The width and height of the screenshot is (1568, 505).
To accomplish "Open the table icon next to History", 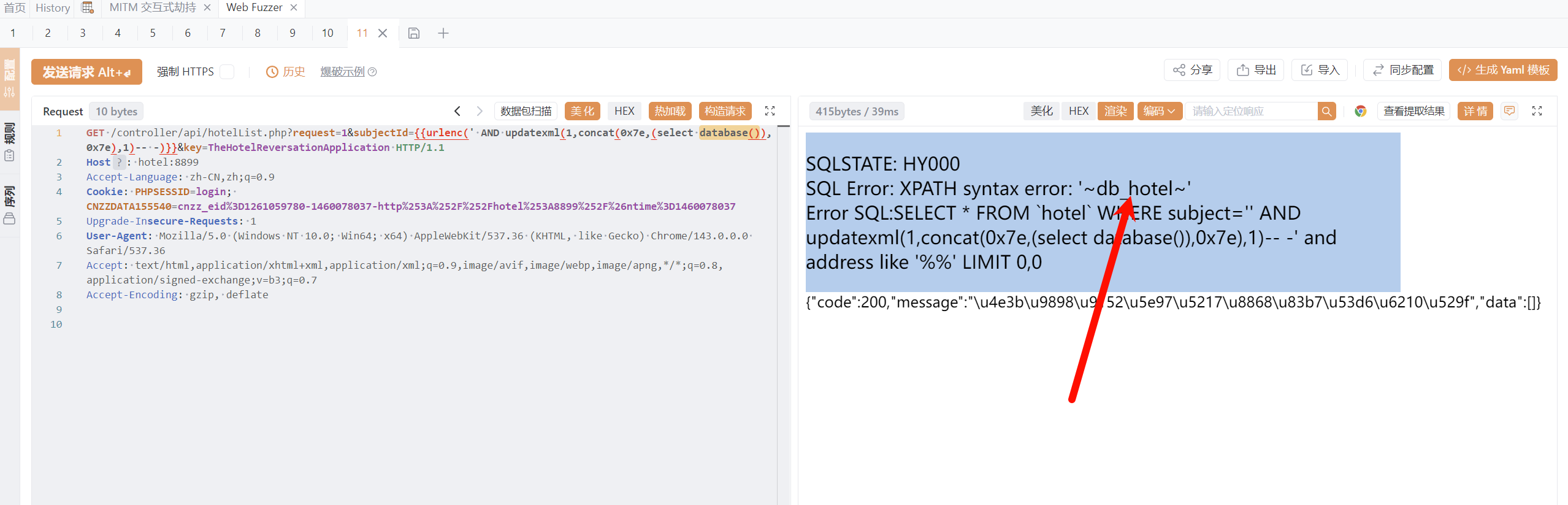I will click(88, 7).
